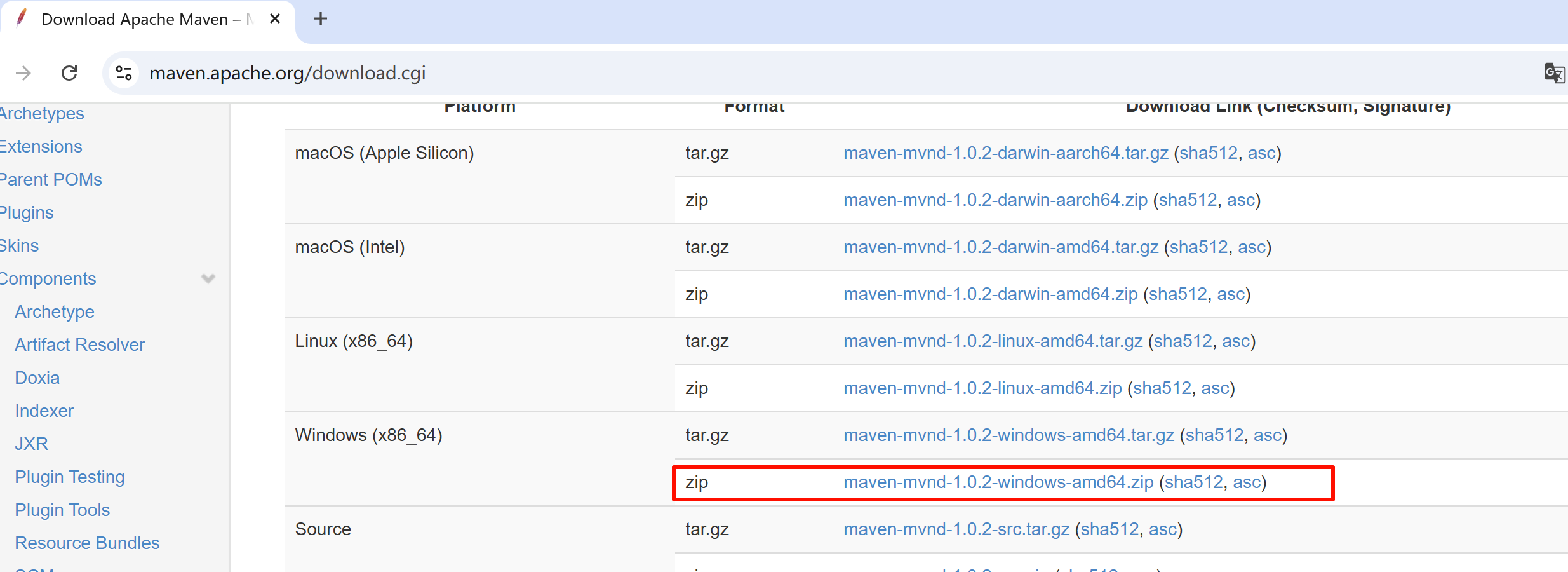
Task: Open asc for linux-amd64.tar.gz
Action: coord(1236,341)
